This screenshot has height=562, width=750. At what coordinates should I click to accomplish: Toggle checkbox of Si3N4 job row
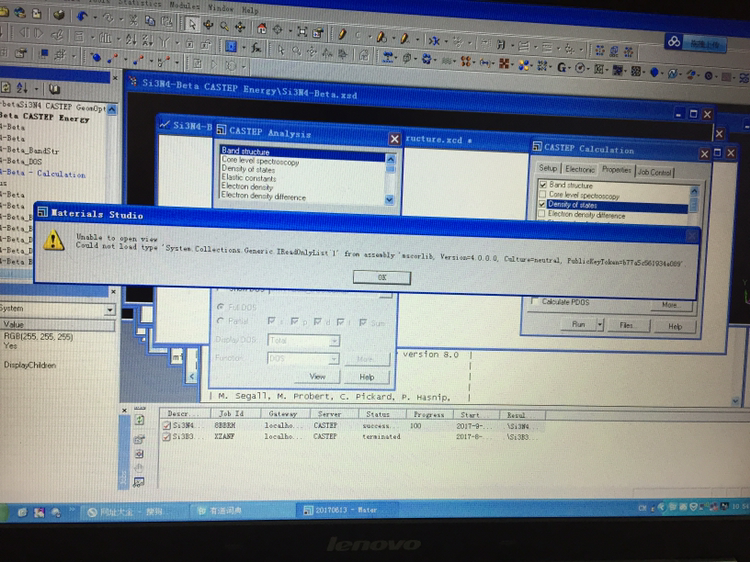click(166, 425)
